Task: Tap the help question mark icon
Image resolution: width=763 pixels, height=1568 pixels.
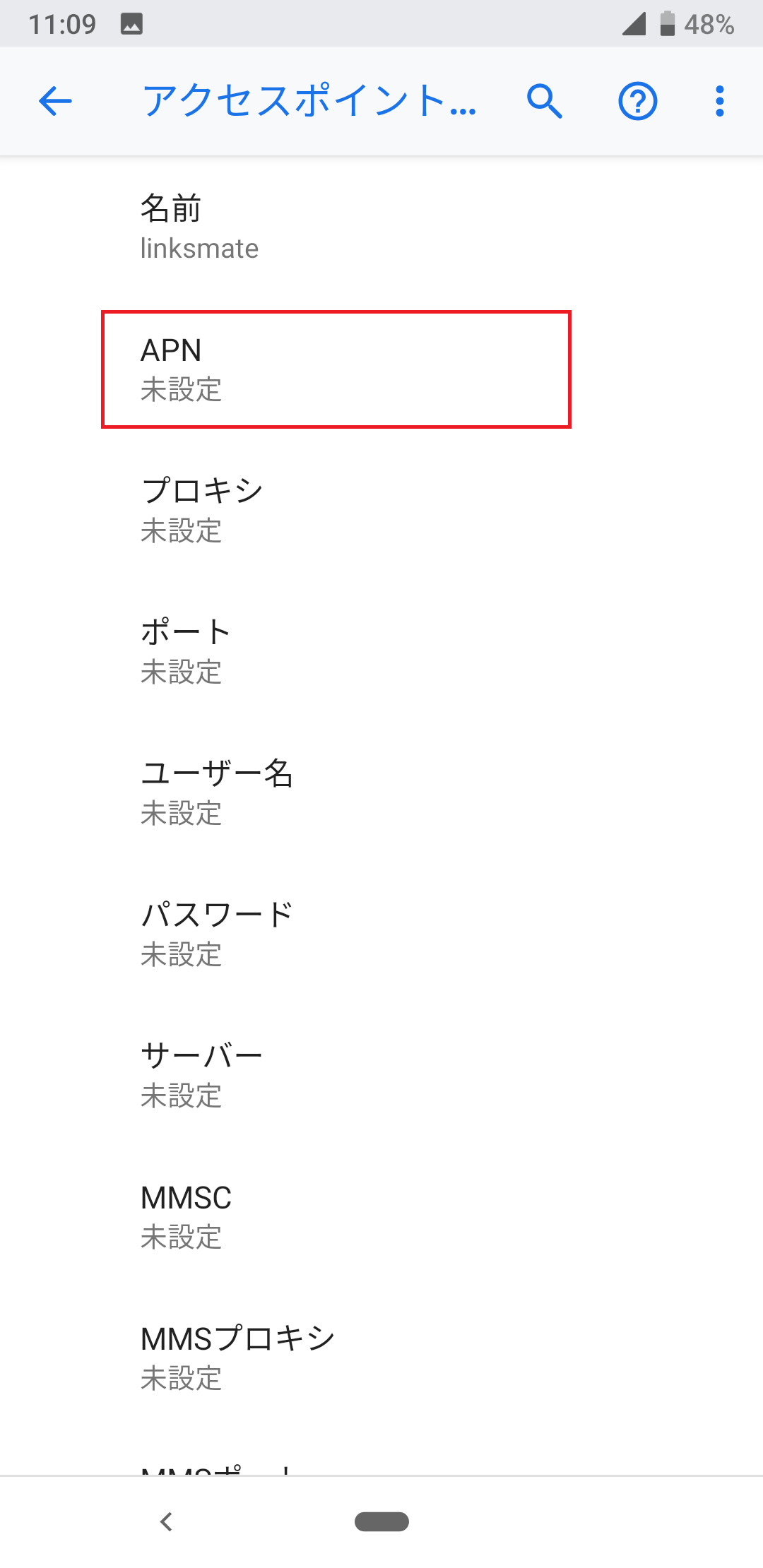Action: tap(637, 100)
